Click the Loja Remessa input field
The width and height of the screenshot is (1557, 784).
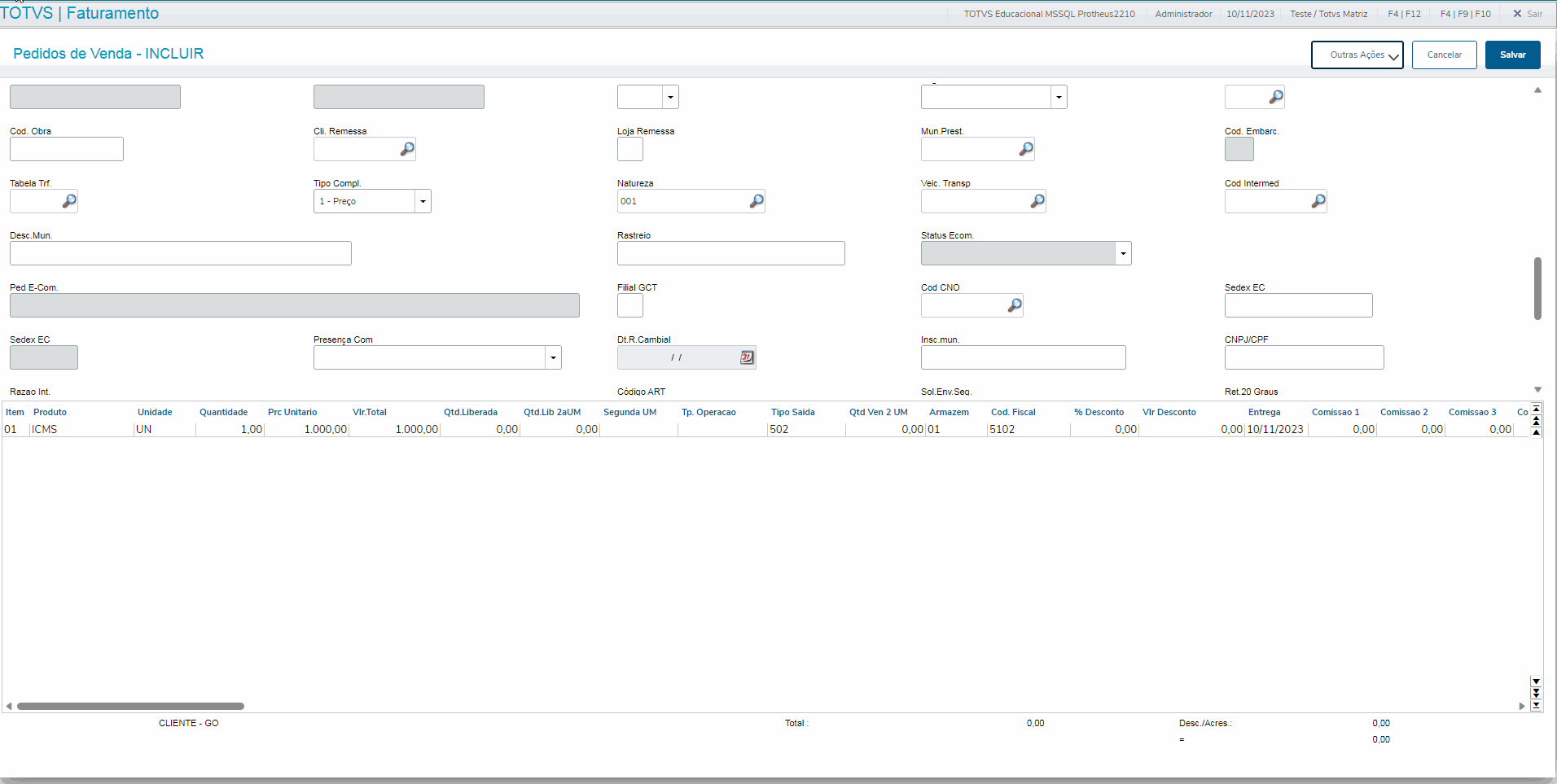tap(630, 149)
